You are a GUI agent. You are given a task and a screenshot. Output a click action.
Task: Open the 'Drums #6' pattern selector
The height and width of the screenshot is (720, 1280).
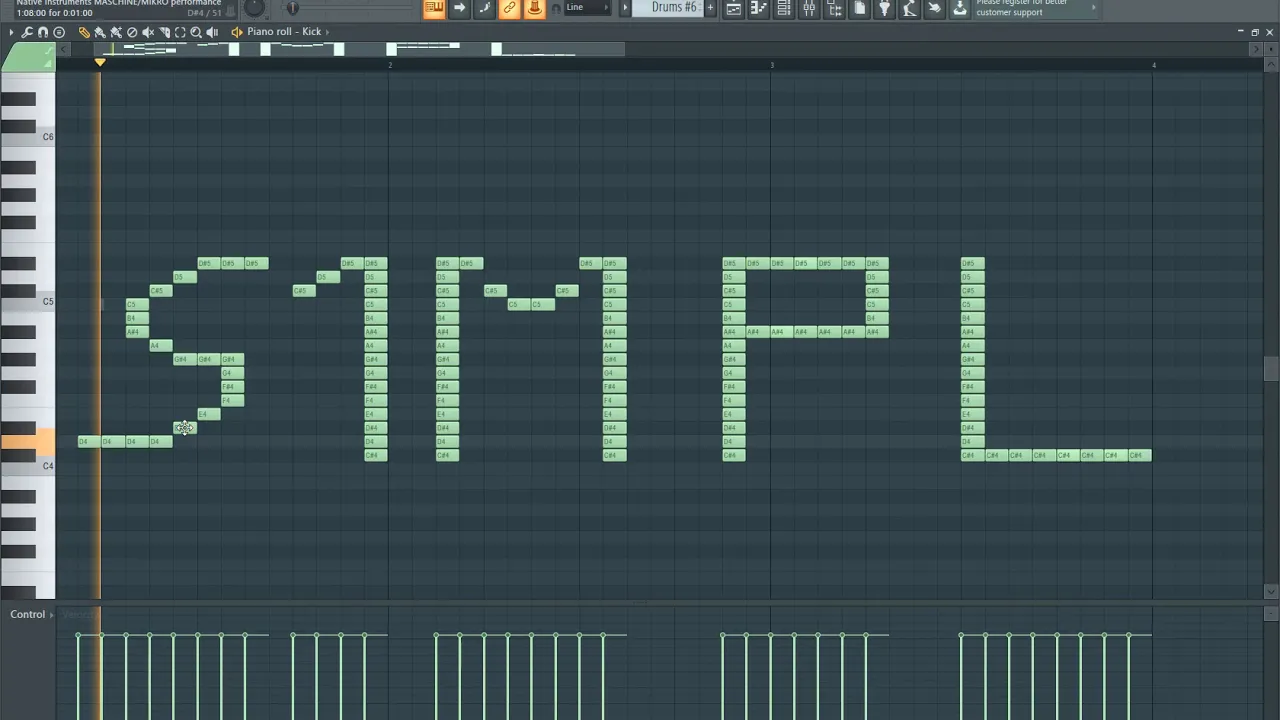pyautogui.click(x=673, y=8)
